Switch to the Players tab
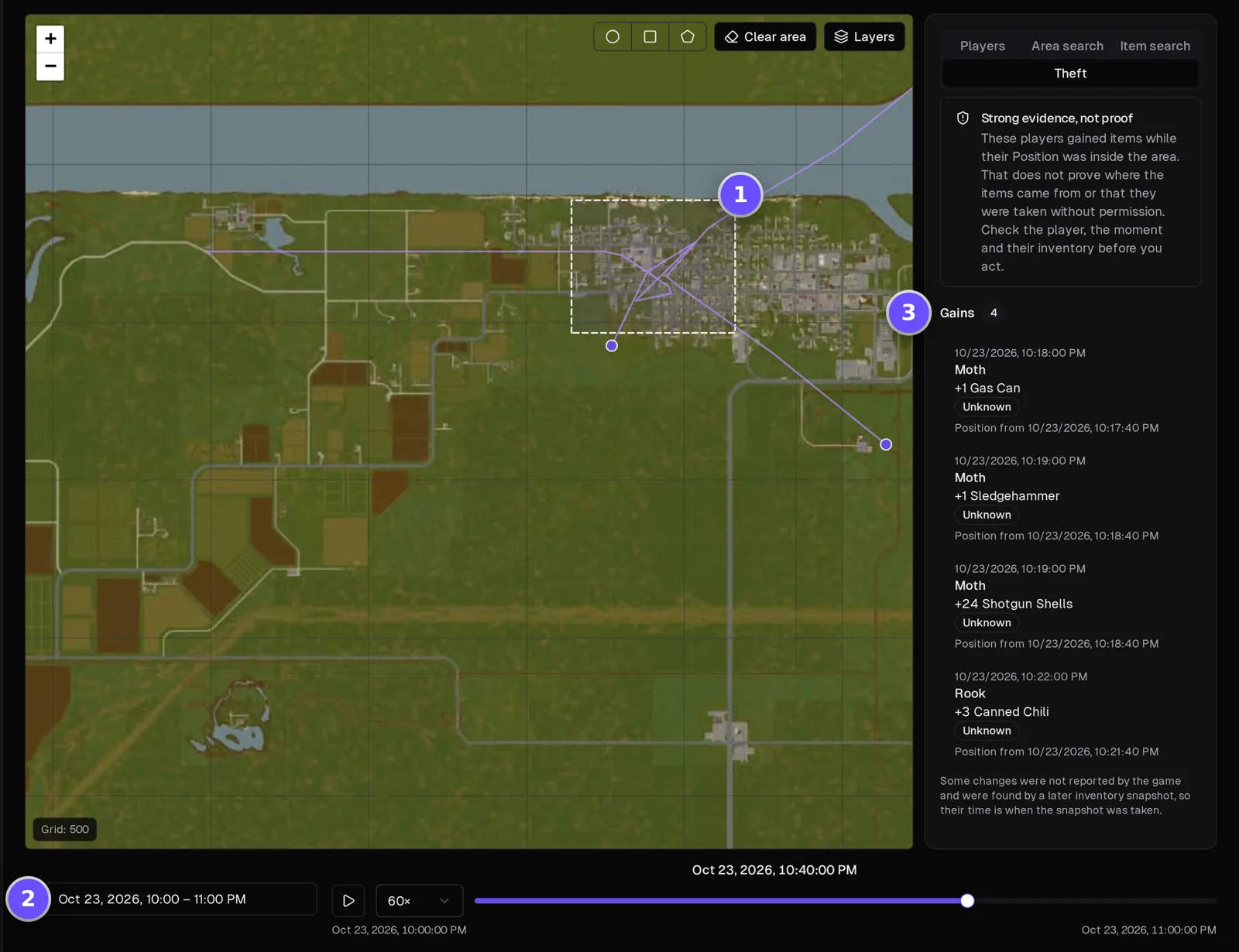This screenshot has height=952, width=1239. pyautogui.click(x=983, y=46)
